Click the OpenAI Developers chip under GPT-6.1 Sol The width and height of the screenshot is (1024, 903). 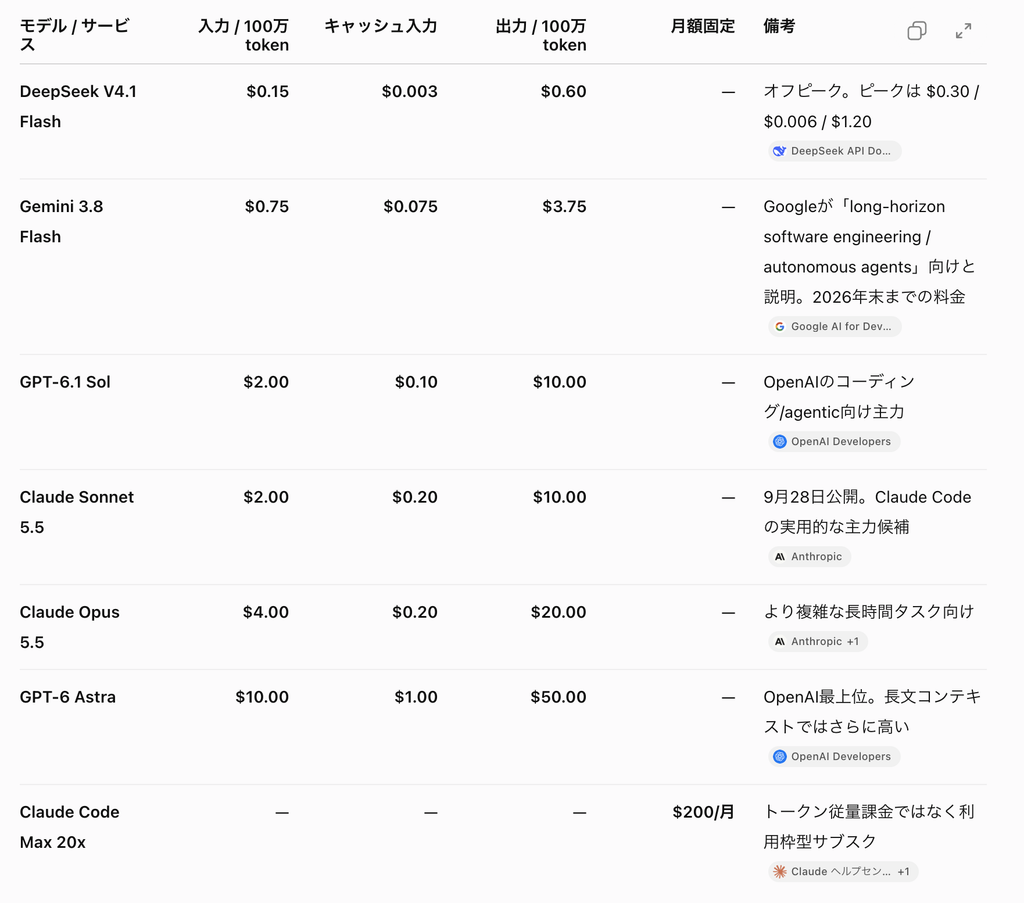tap(834, 441)
